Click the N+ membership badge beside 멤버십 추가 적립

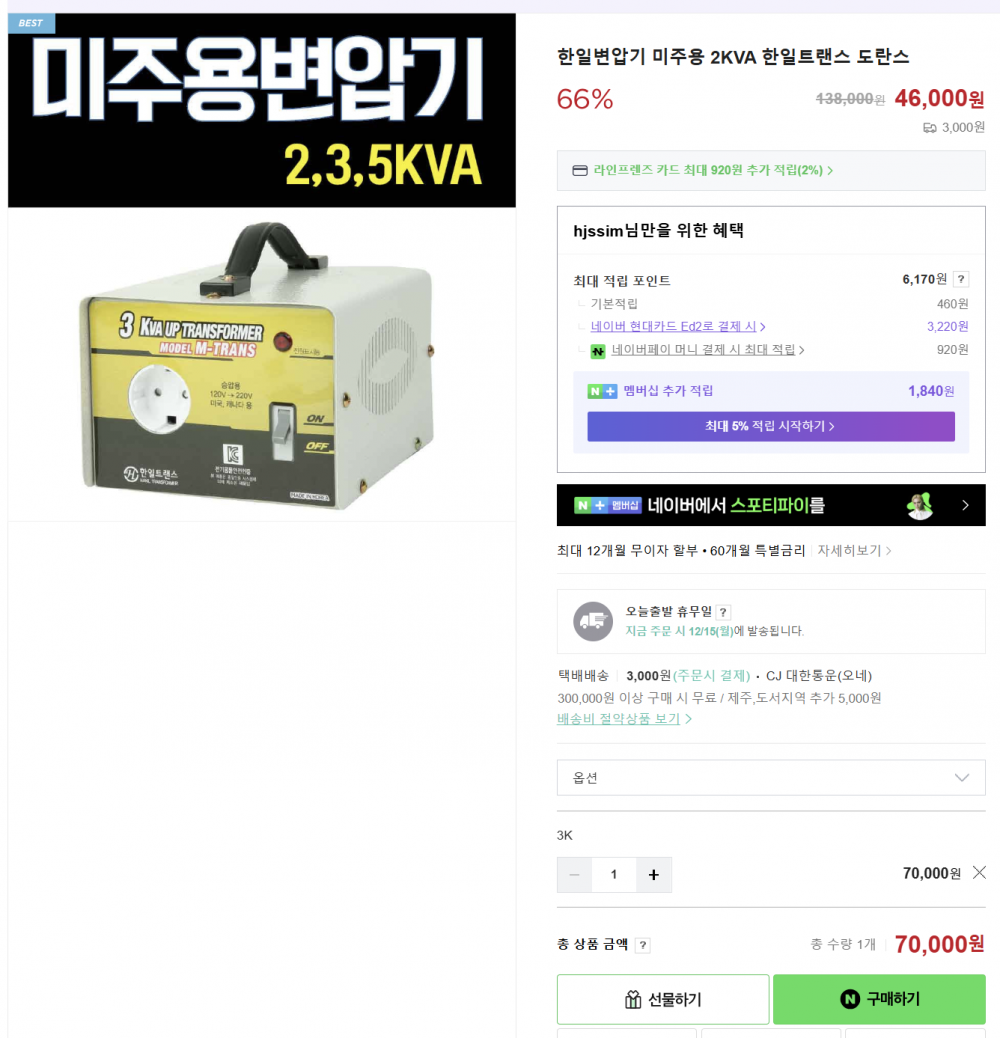tap(602, 391)
